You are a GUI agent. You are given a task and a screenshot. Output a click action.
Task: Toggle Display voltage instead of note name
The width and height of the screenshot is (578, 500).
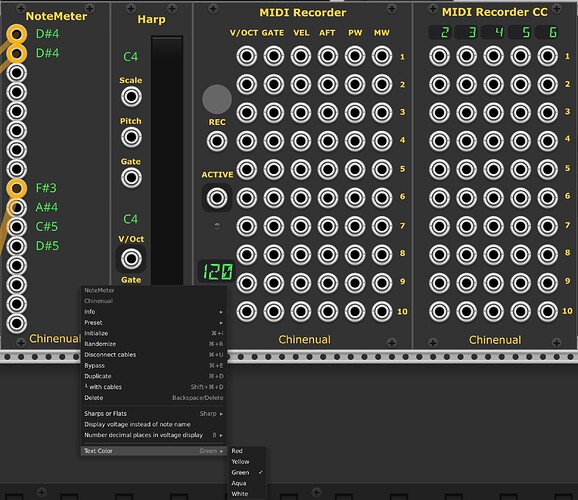154,424
